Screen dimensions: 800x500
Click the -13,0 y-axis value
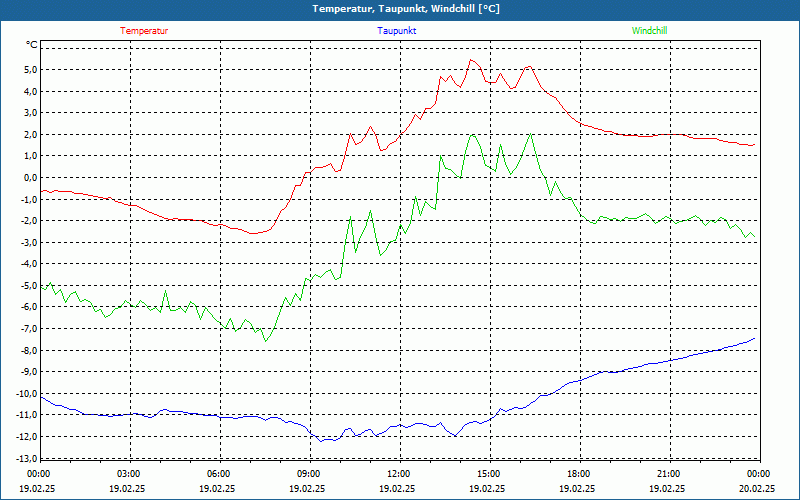coord(26,458)
